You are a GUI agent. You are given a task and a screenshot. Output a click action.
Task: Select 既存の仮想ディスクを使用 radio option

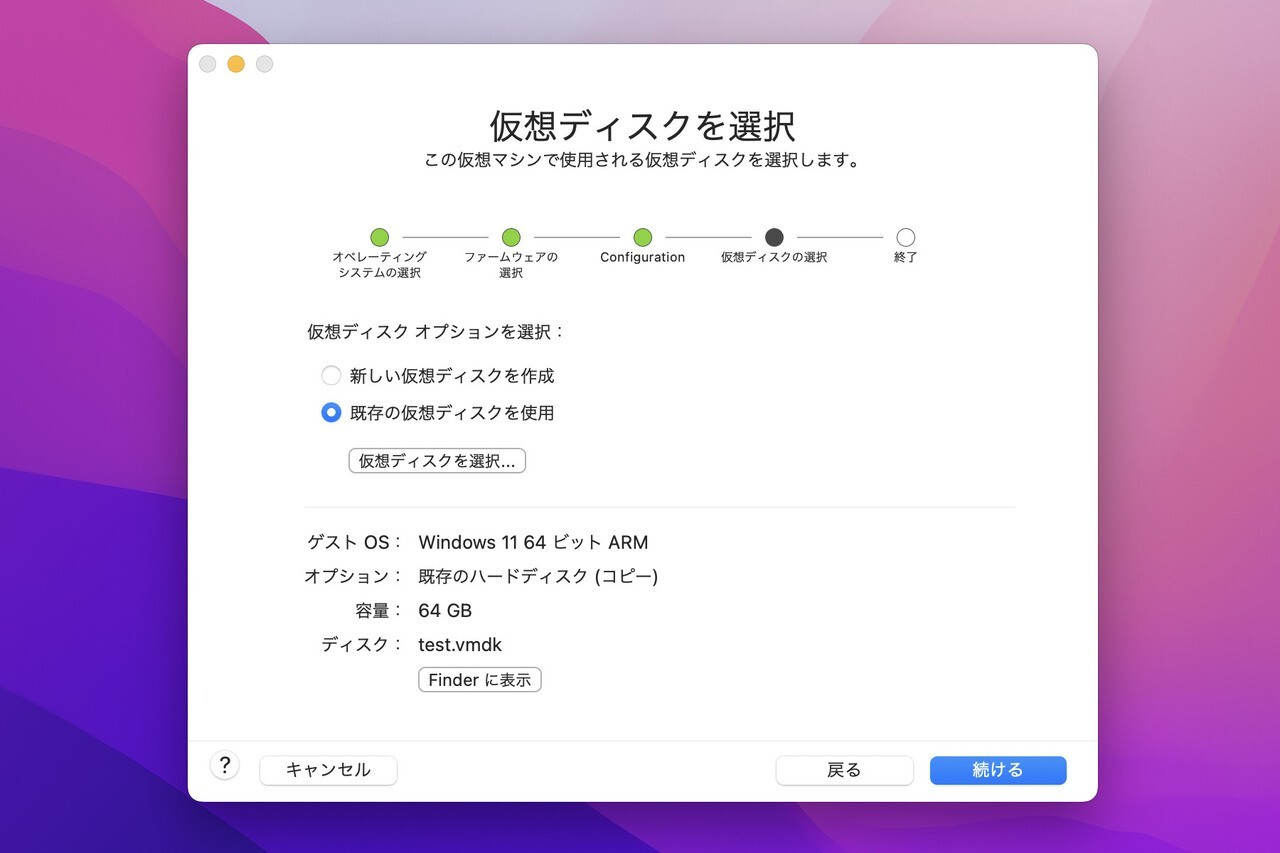(331, 412)
